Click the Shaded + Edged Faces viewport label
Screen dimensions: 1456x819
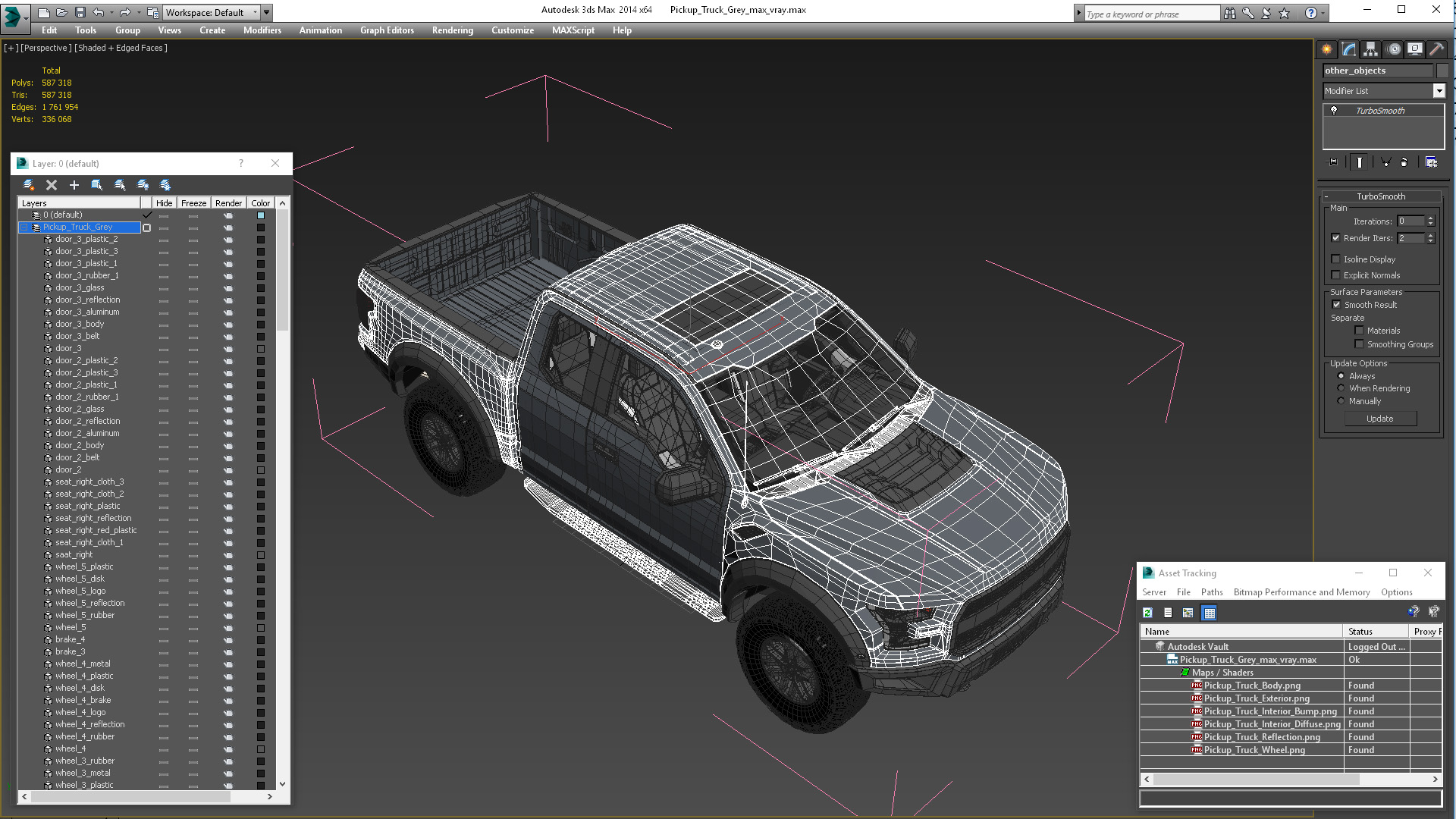pos(121,48)
